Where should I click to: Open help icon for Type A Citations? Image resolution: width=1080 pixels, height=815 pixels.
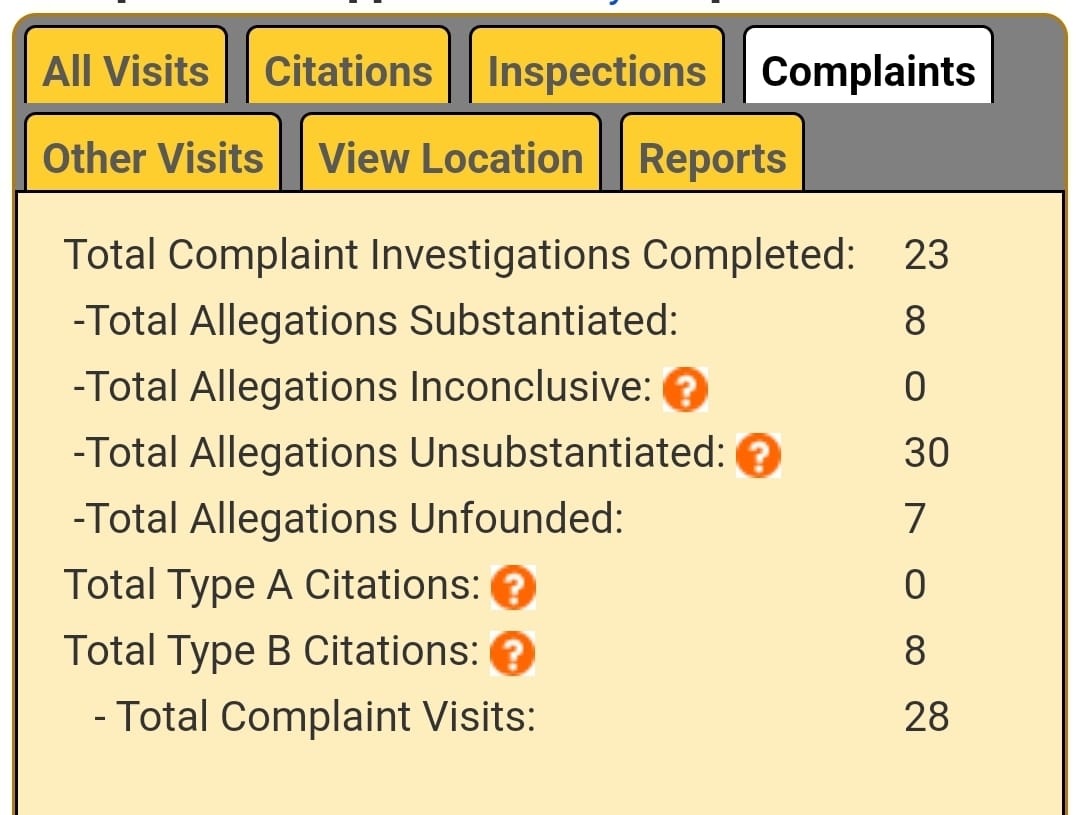click(513, 587)
